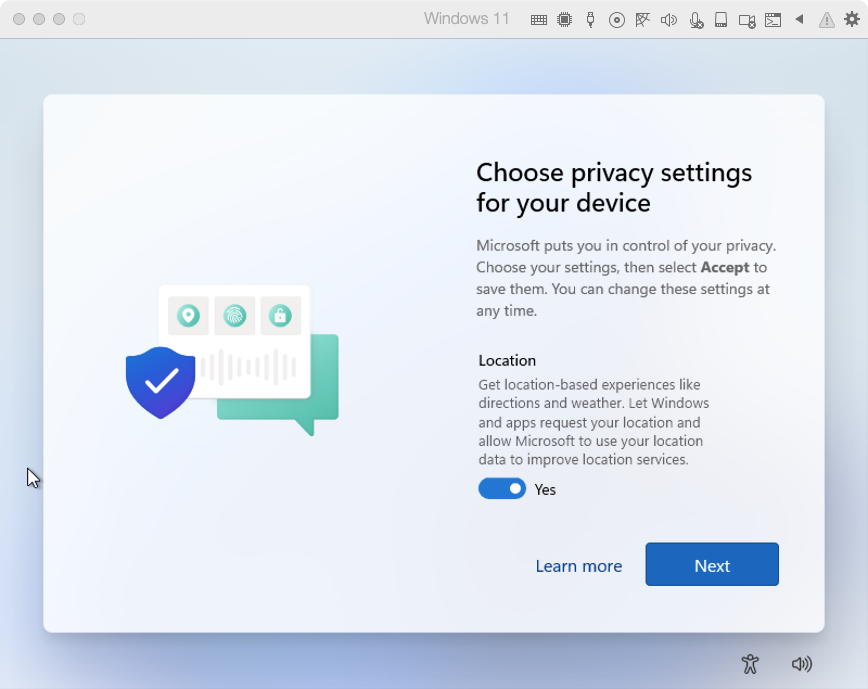Image resolution: width=868 pixels, height=689 pixels.
Task: Click the bold "Accept" word
Action: tap(725, 267)
